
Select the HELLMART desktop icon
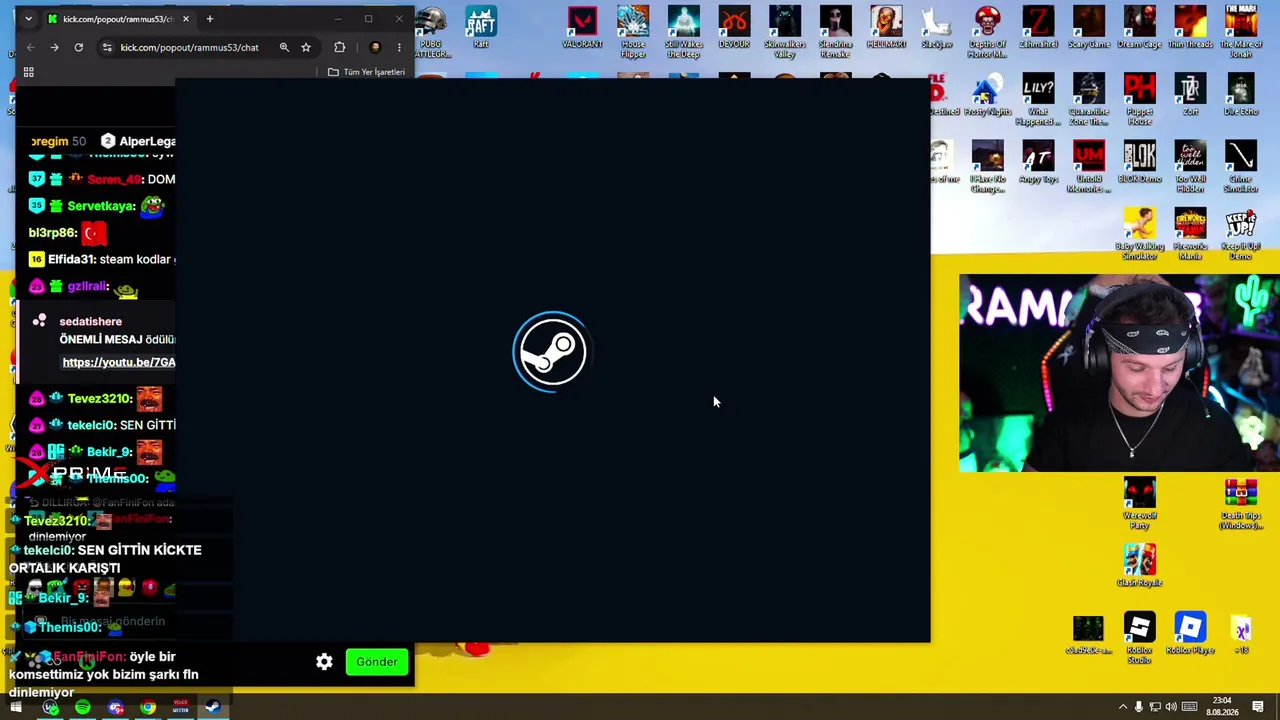pos(886,27)
